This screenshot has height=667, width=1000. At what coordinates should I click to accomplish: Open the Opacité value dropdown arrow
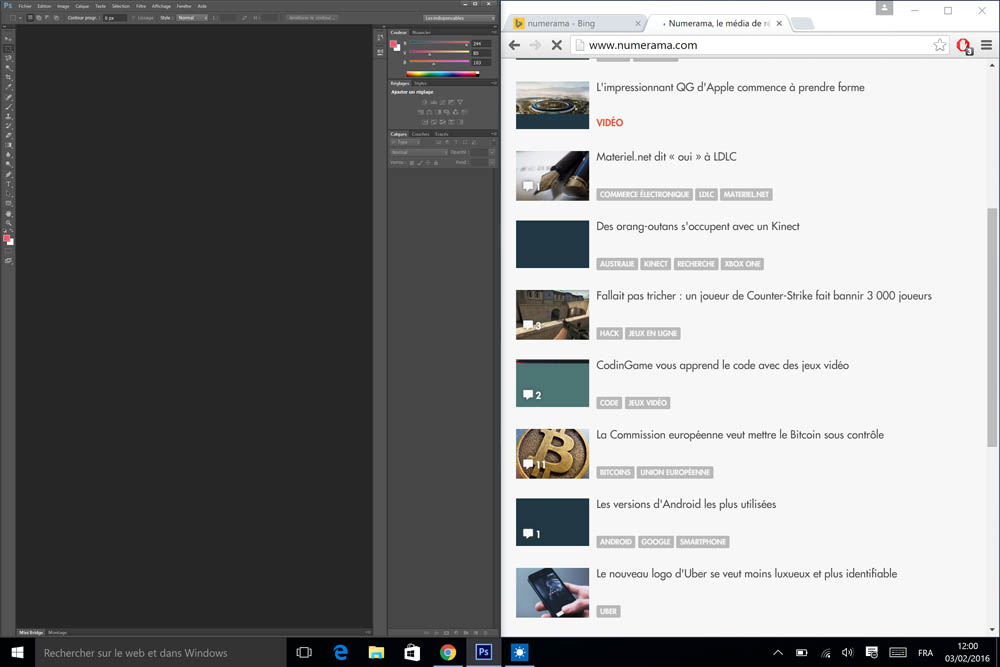pyautogui.click(x=492, y=152)
